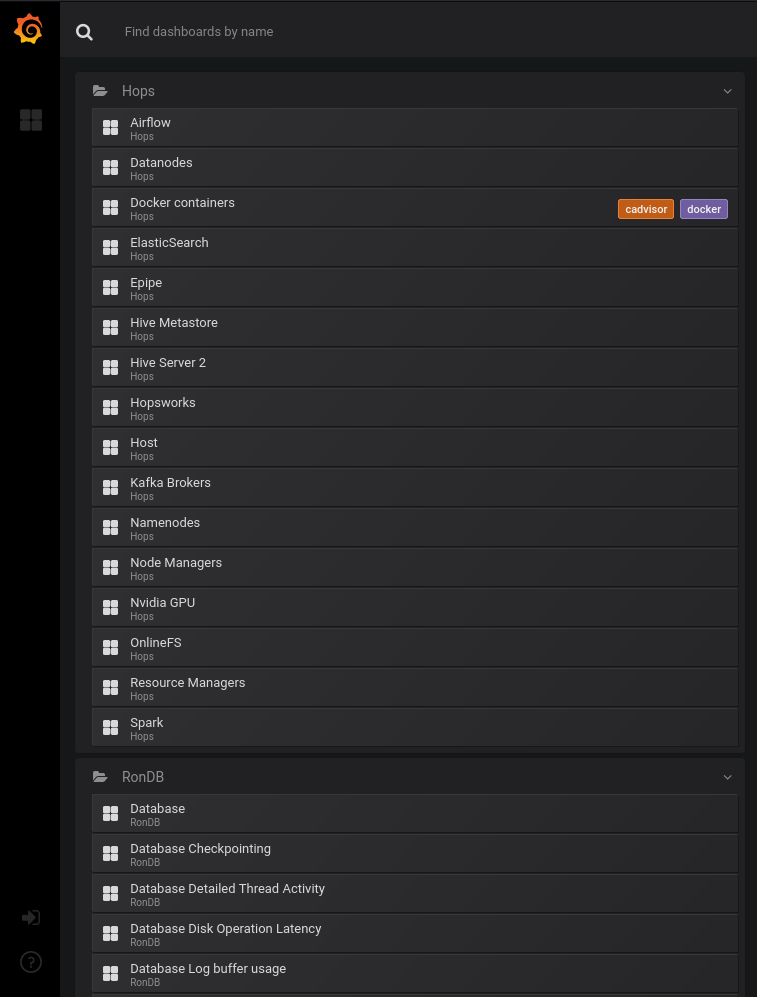757x997 pixels.
Task: Click the dashboard grid icon beside Database Checkpointing
Action: (x=110, y=853)
